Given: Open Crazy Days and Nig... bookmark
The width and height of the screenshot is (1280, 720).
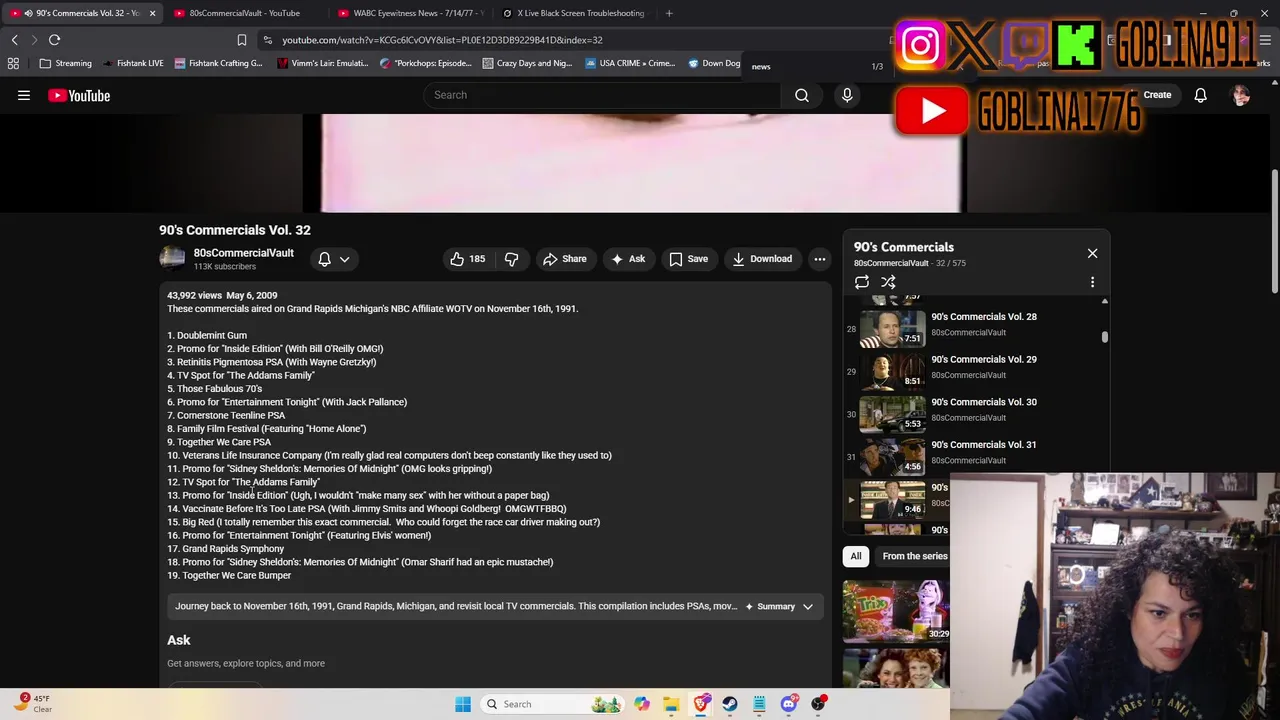Looking at the screenshot, I should (527, 63).
